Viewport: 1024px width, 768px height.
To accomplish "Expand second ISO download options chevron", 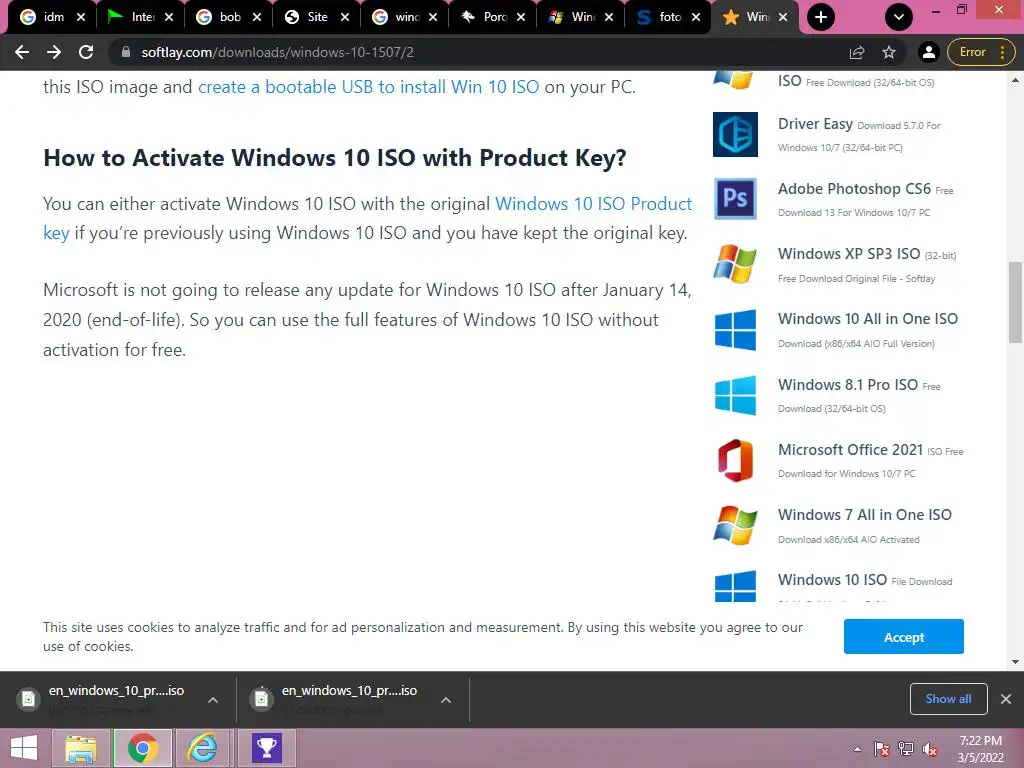I will coord(446,700).
